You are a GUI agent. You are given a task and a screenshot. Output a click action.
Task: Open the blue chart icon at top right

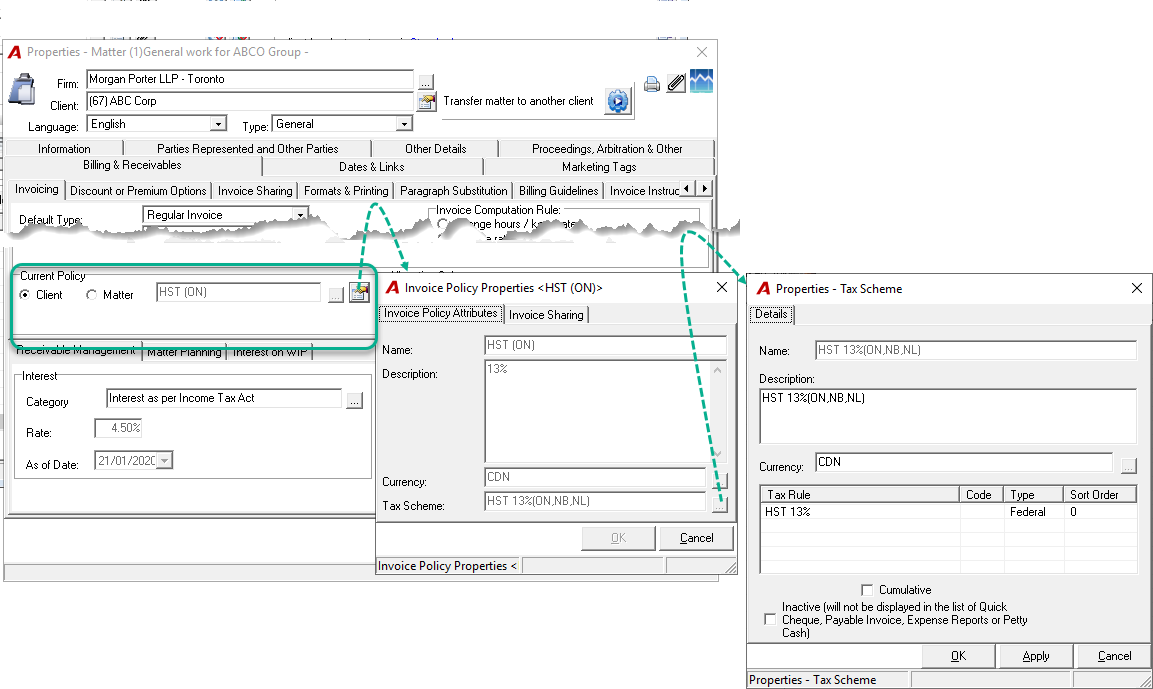(x=701, y=81)
